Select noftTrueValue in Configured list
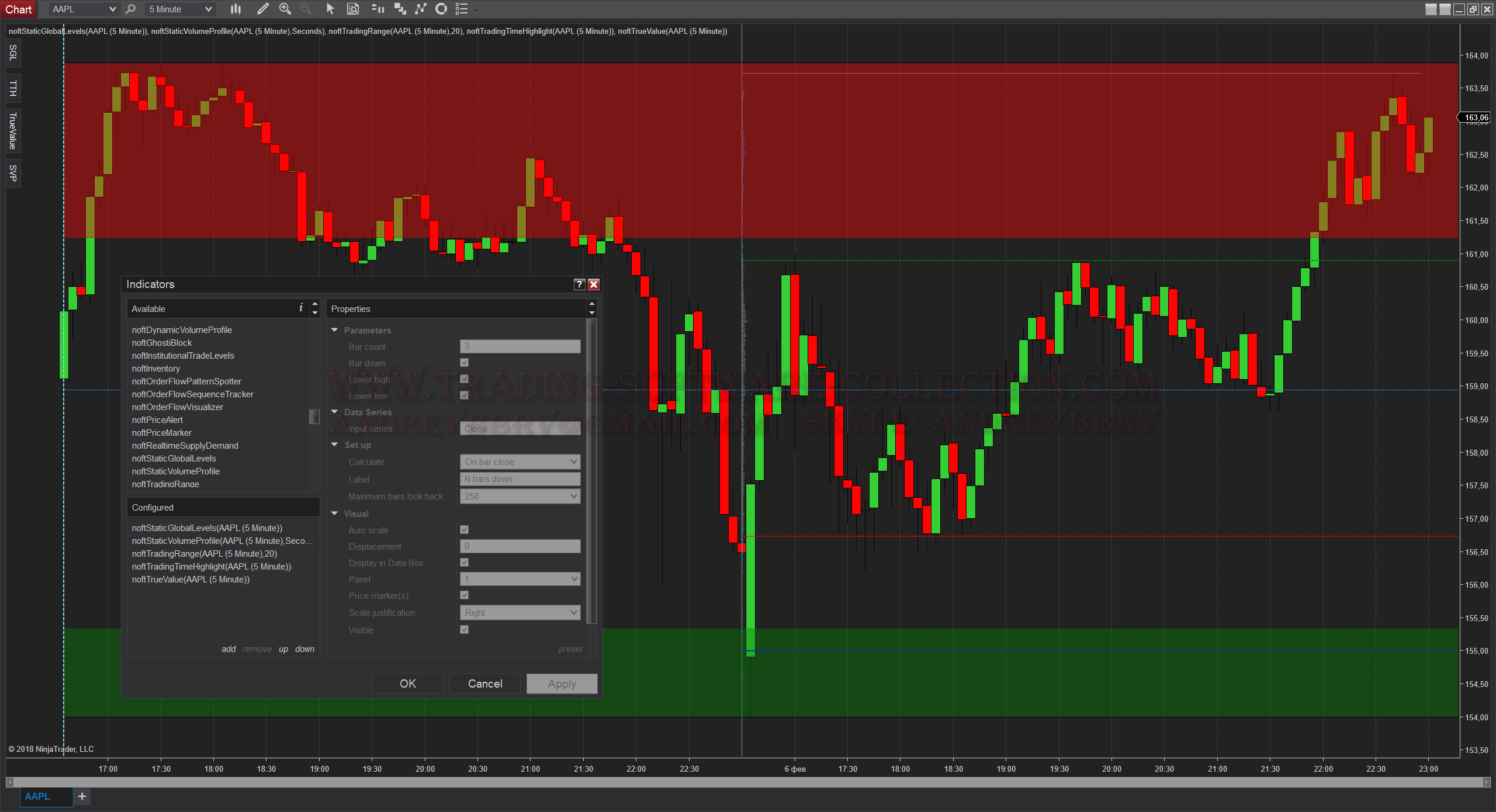1496x812 pixels. 191,579
